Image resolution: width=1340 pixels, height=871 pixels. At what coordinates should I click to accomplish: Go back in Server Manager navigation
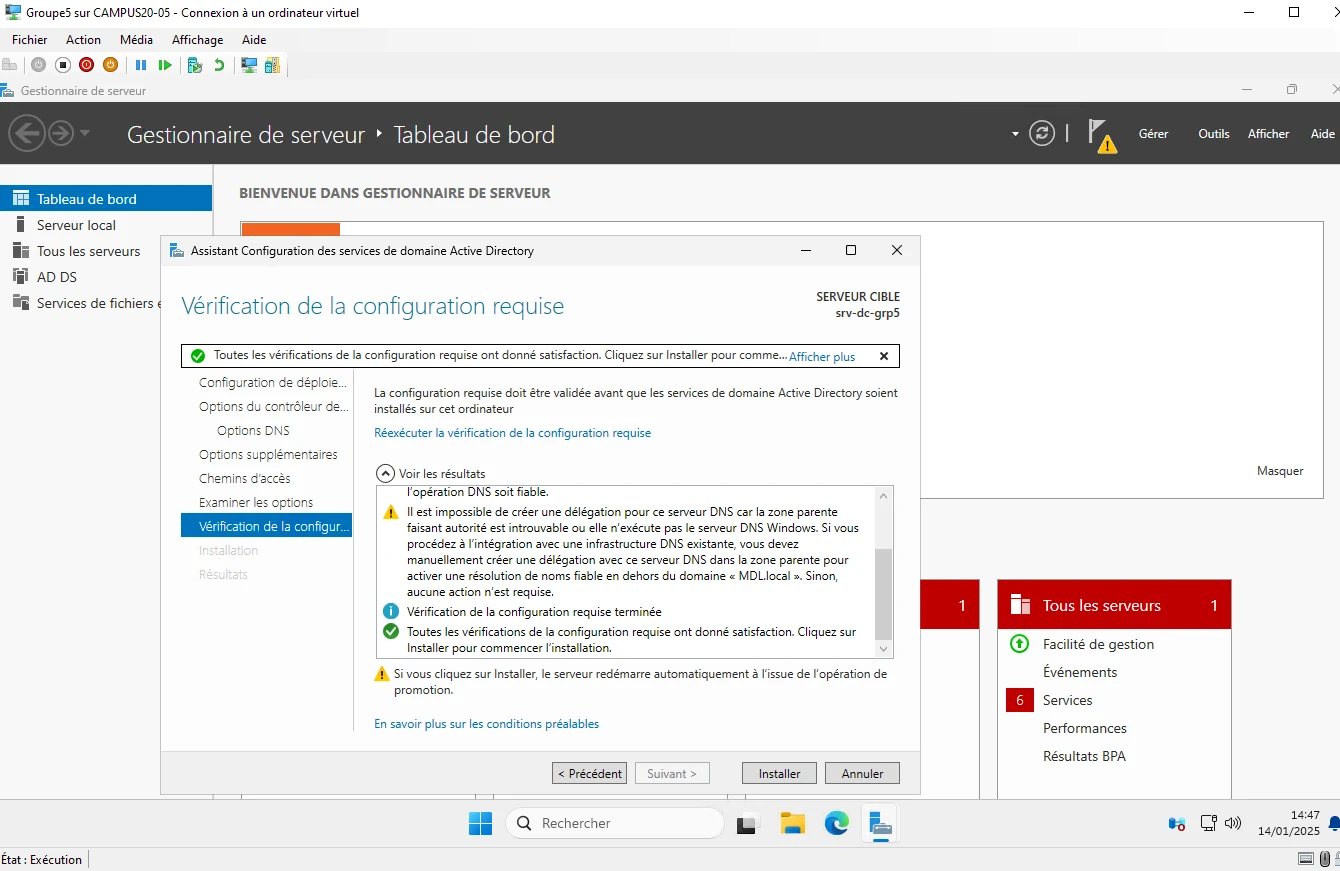point(26,133)
